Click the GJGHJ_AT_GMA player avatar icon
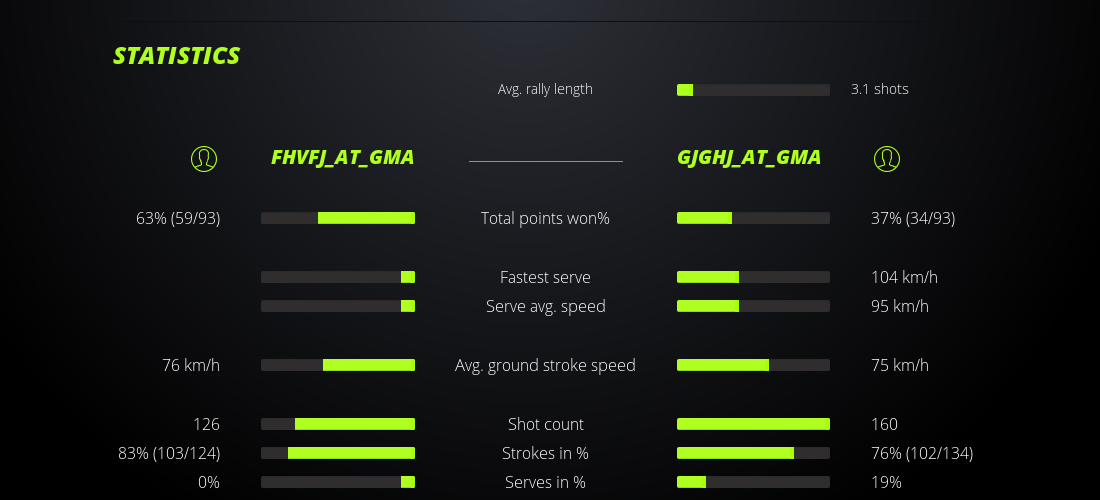 point(887,158)
